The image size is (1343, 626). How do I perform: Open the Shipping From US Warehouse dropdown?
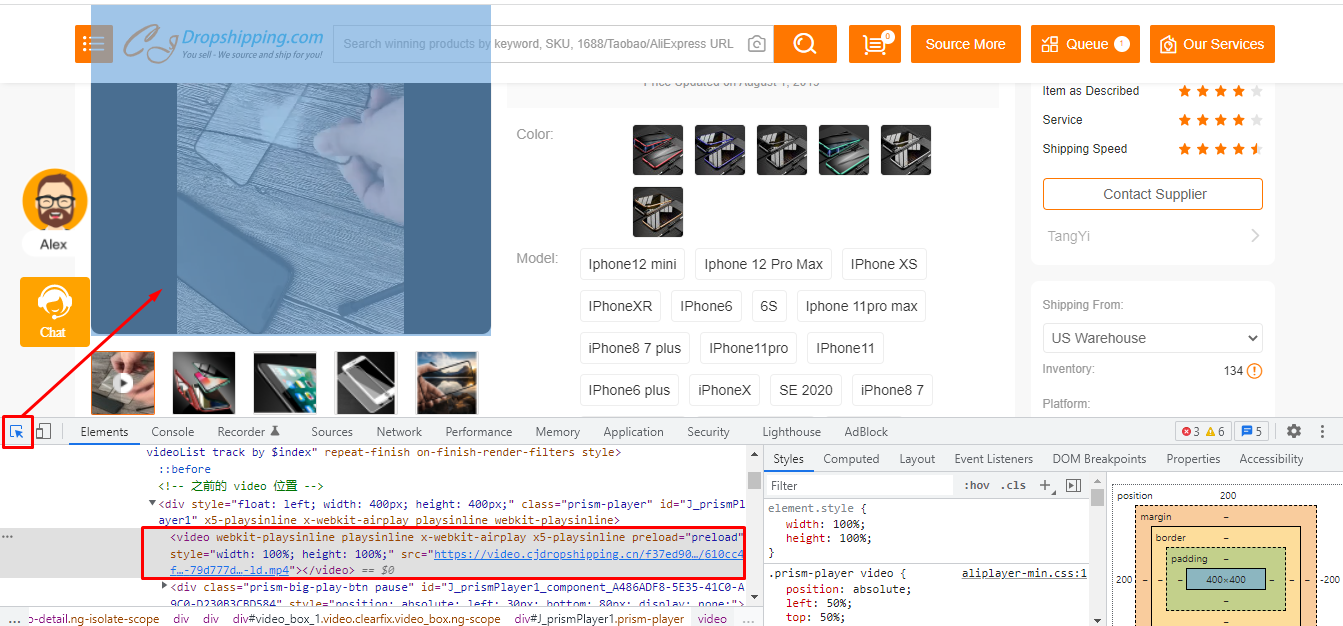pos(1153,338)
